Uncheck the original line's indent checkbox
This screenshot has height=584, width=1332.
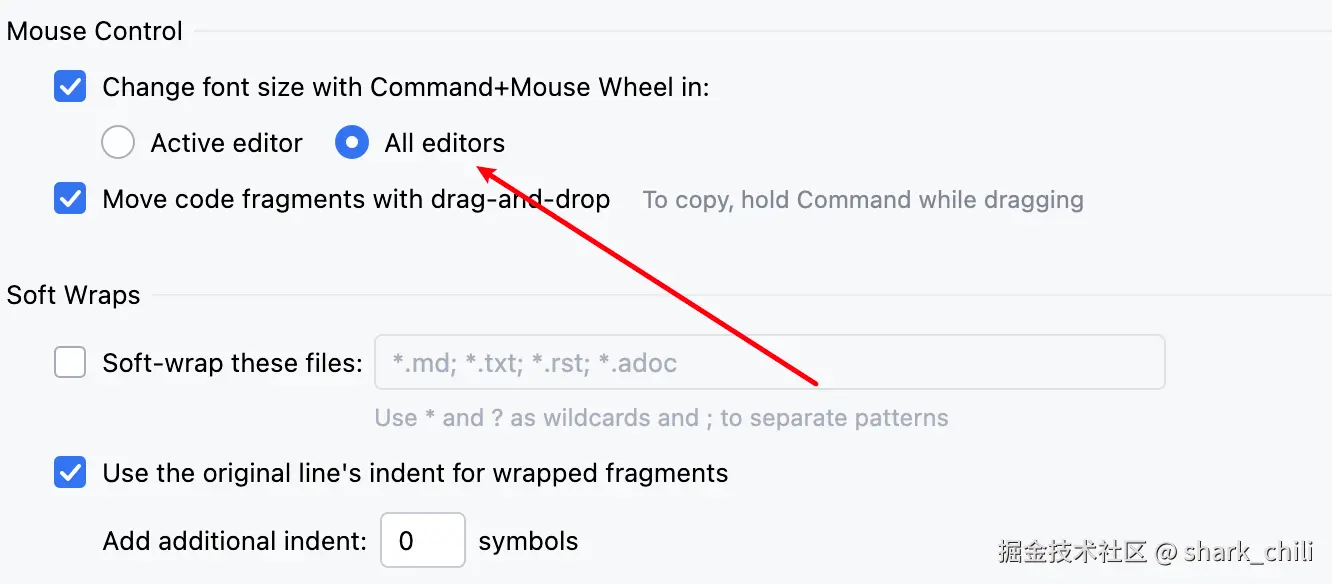click(x=70, y=472)
